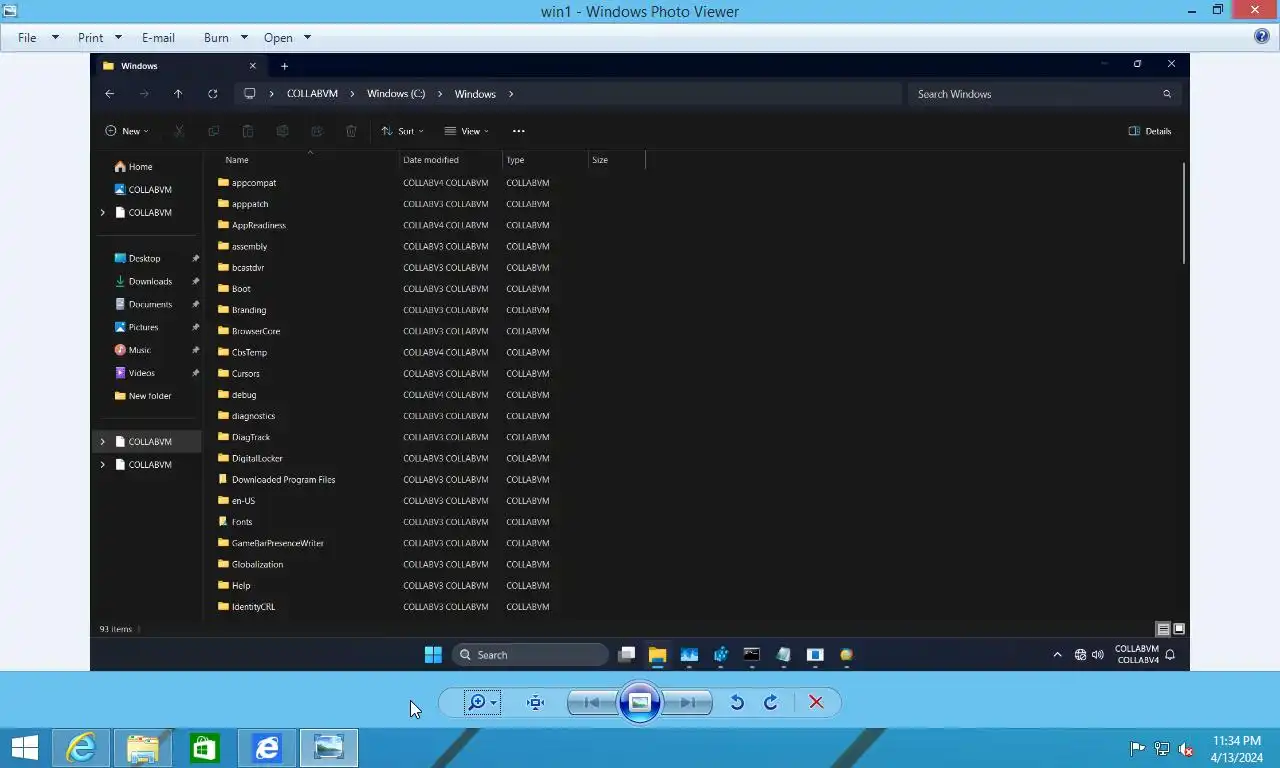1280x768 pixels.
Task: Toggle the Details pane button
Action: click(x=1150, y=131)
